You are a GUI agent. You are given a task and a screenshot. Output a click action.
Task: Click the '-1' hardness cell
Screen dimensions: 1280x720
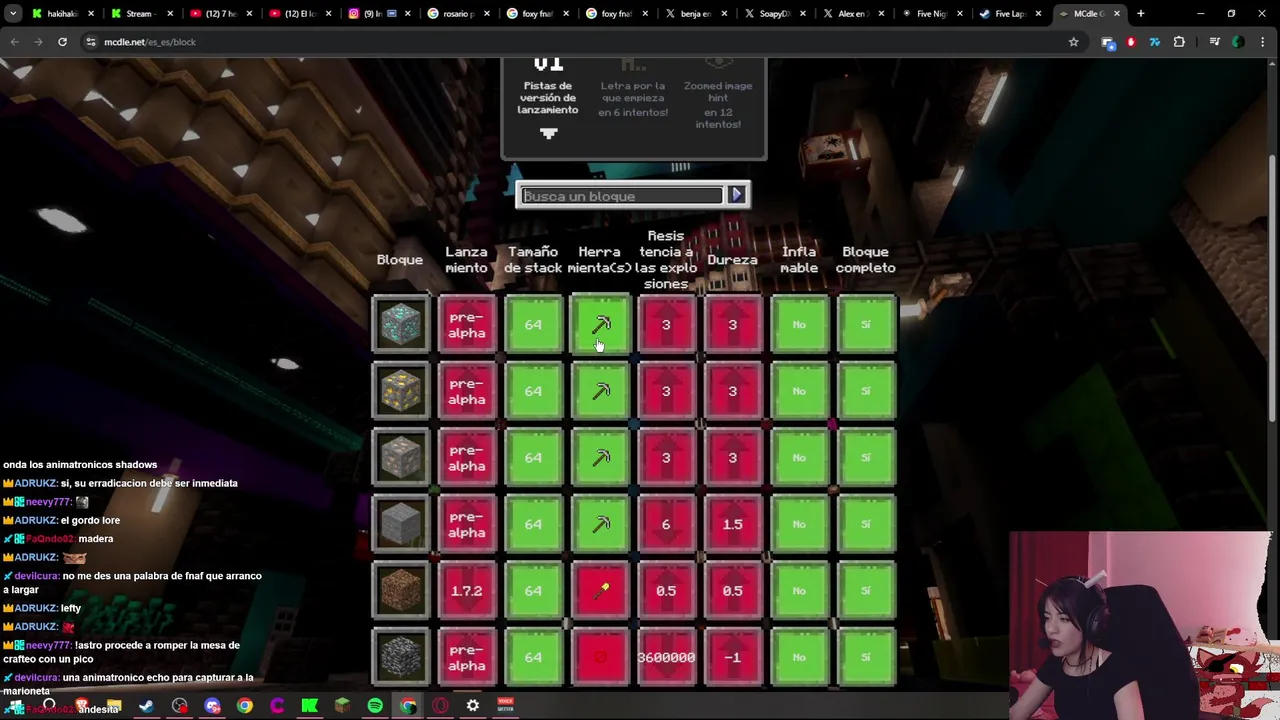coord(732,657)
